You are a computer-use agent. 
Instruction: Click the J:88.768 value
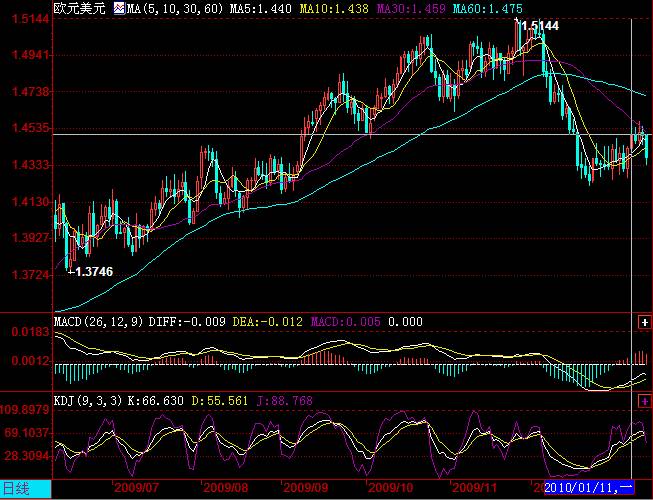pyautogui.click(x=284, y=401)
